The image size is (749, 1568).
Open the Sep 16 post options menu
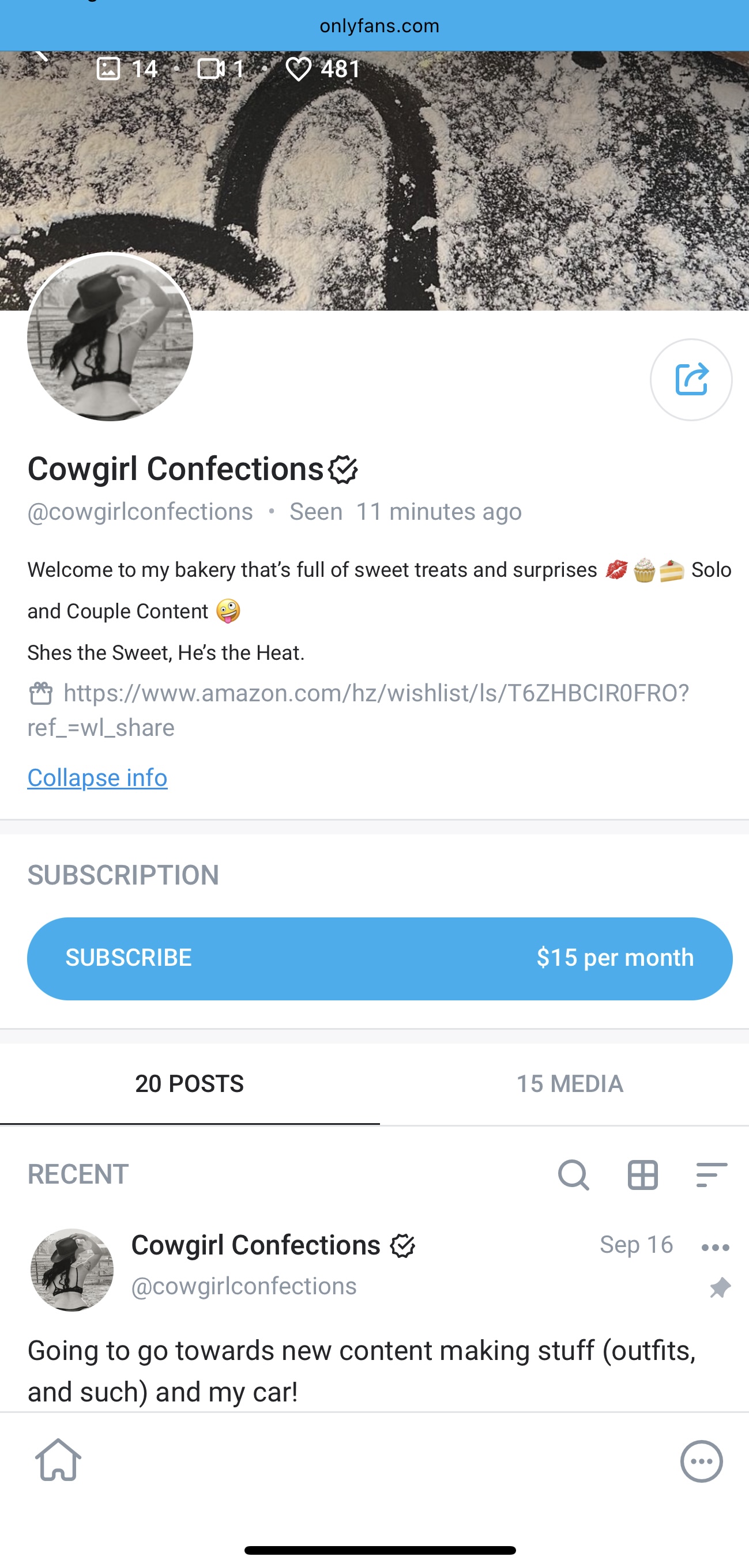tap(715, 1247)
